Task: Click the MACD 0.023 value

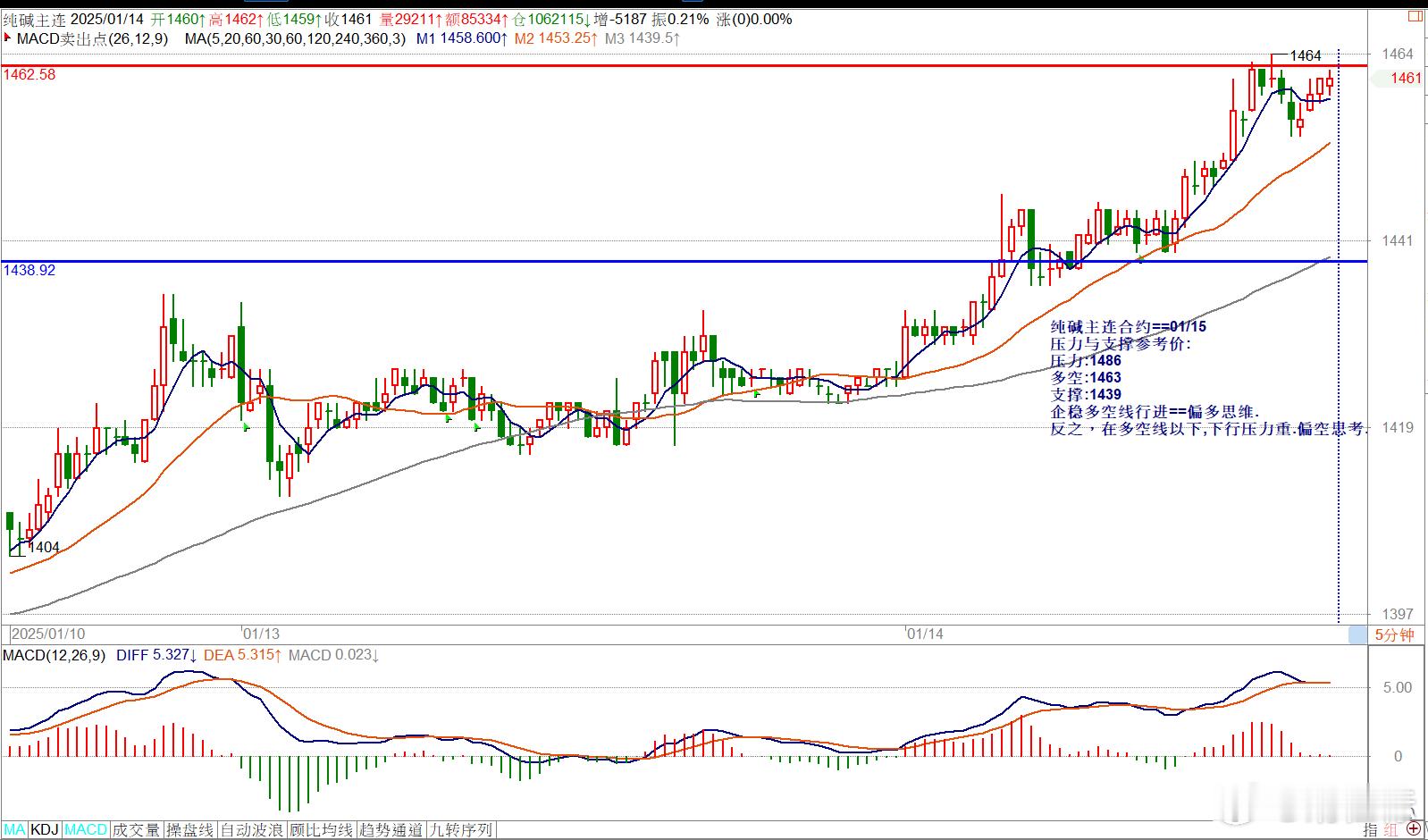Action: pyautogui.click(x=333, y=655)
